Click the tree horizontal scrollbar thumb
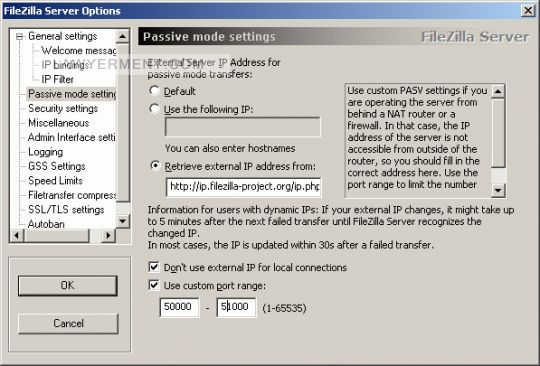The height and width of the screenshot is (366, 540). pos(56,236)
